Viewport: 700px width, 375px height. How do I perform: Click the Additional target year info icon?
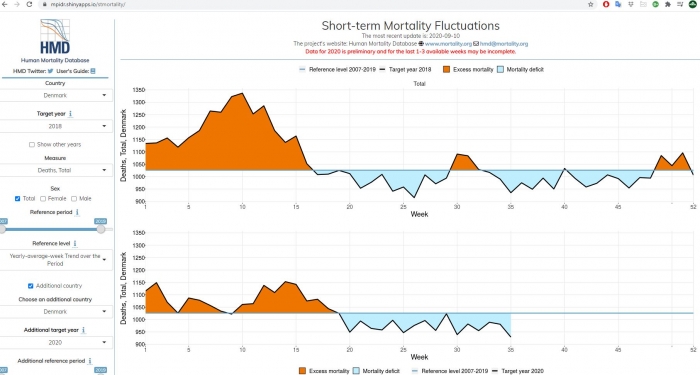point(83,330)
